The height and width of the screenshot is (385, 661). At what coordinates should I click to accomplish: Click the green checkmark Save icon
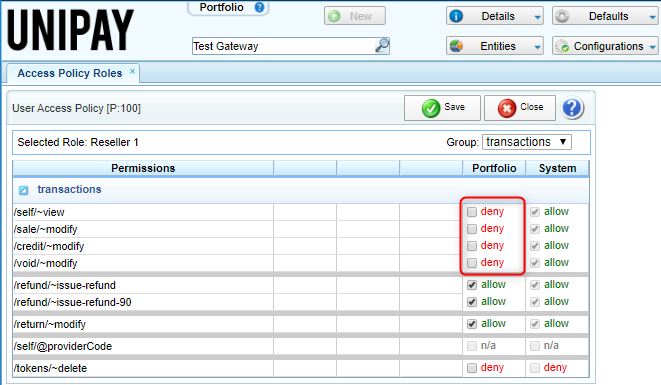point(431,108)
